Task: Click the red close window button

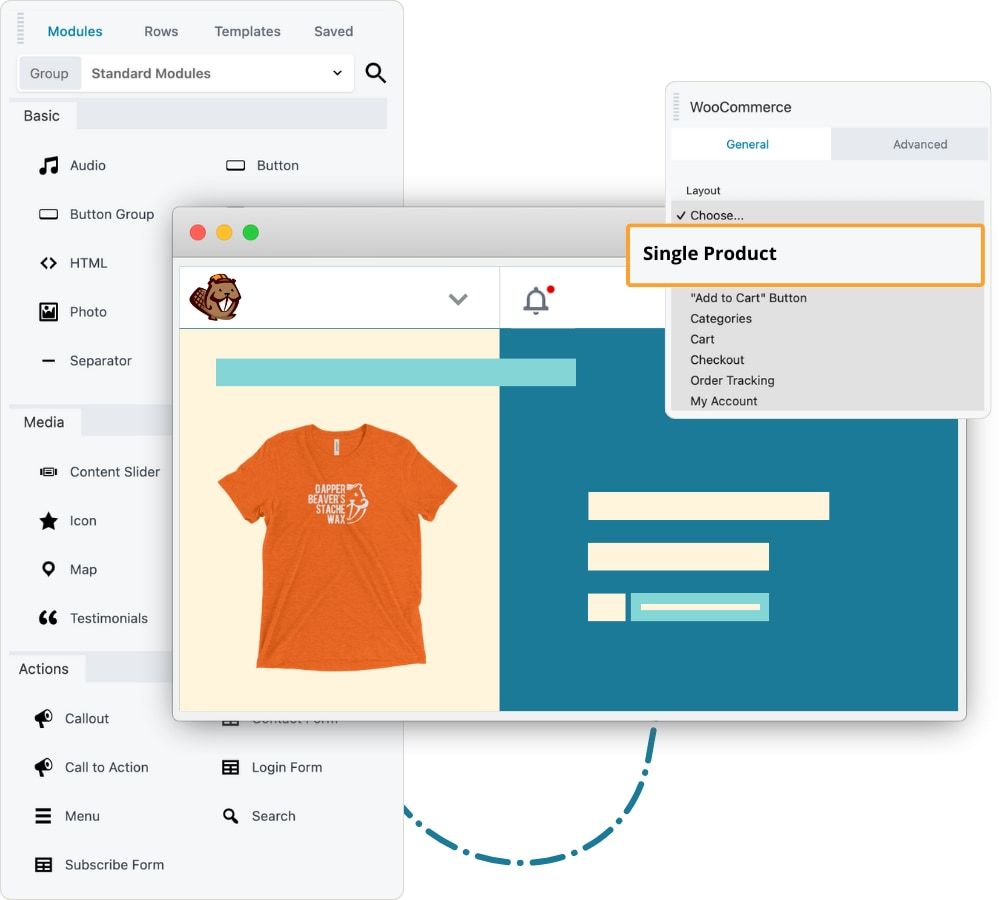Action: tap(198, 232)
